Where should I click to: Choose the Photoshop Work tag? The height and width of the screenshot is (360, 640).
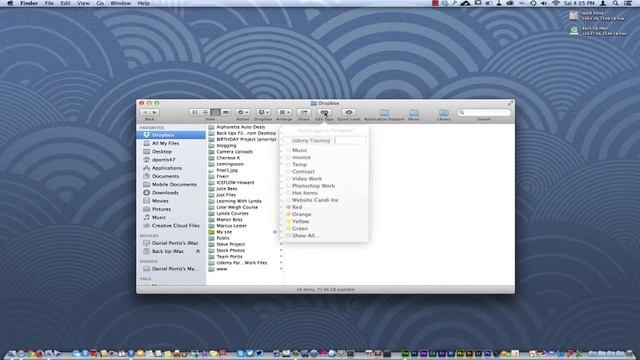coord(313,186)
